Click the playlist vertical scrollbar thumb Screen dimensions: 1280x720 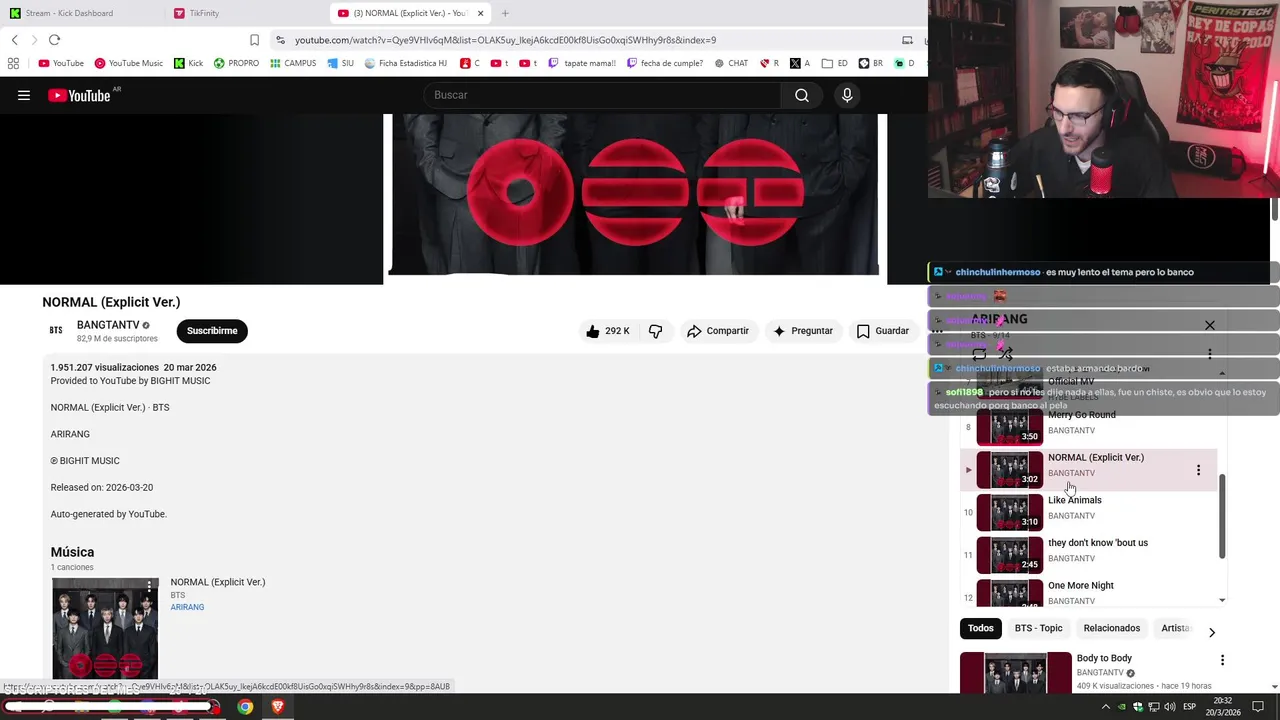1222,517
